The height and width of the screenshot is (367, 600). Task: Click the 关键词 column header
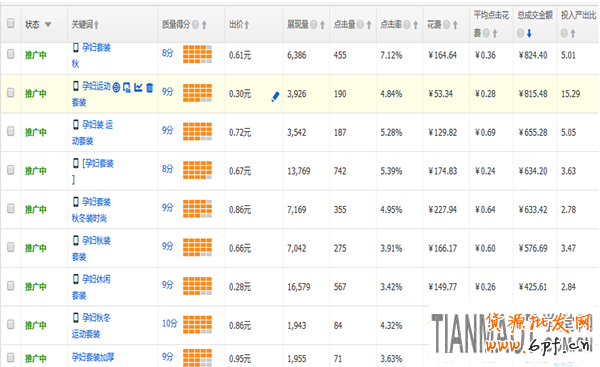click(82, 25)
